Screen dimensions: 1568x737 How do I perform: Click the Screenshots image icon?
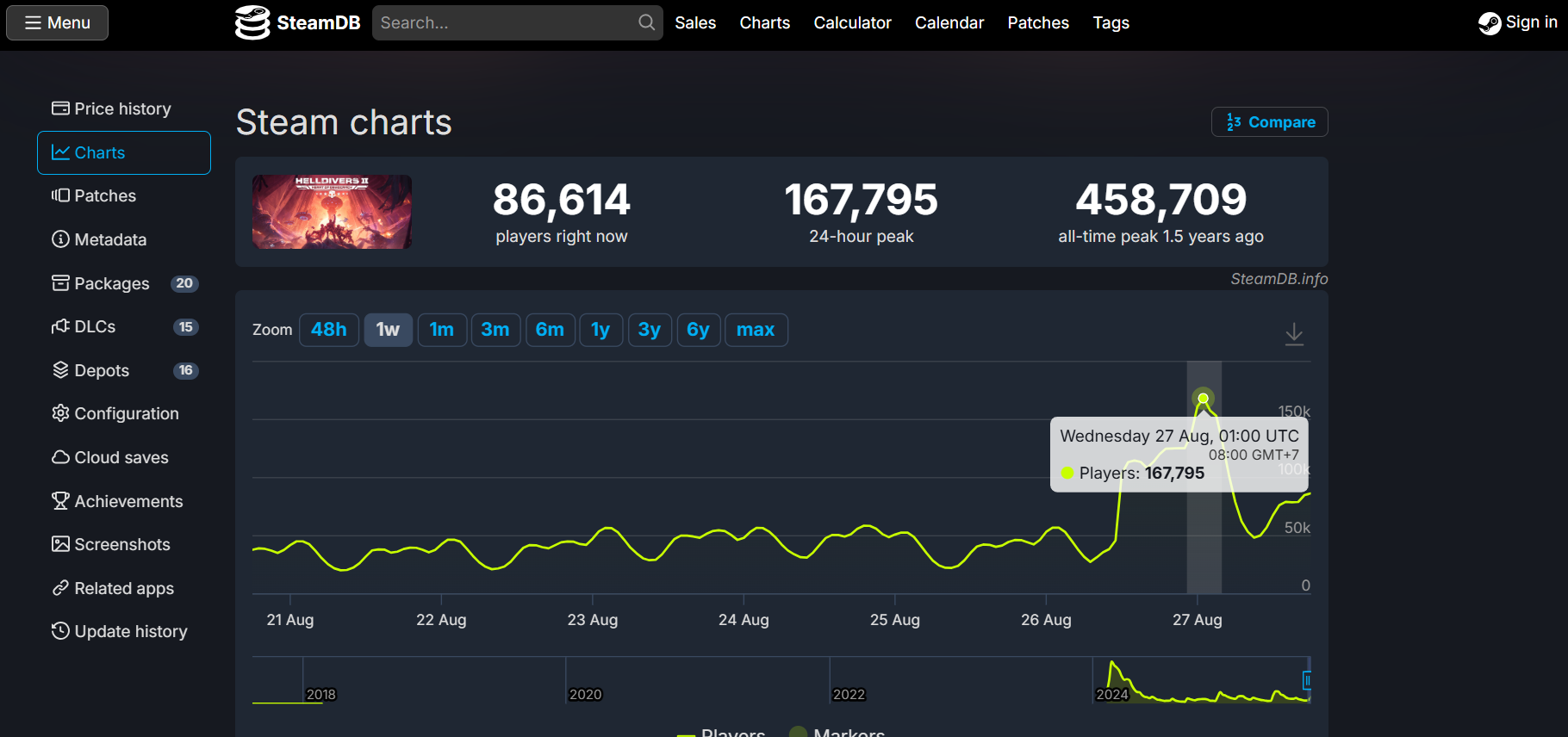(x=60, y=544)
